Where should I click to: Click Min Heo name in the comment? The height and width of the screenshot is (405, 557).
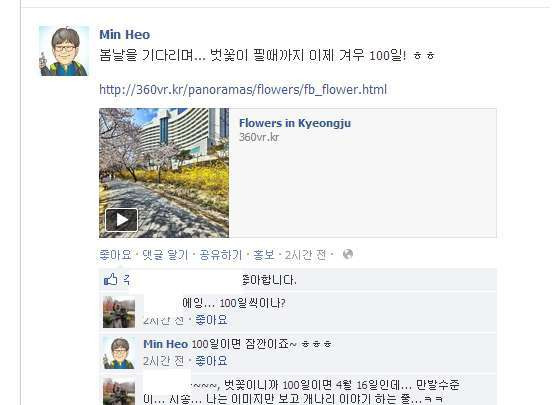click(166, 344)
